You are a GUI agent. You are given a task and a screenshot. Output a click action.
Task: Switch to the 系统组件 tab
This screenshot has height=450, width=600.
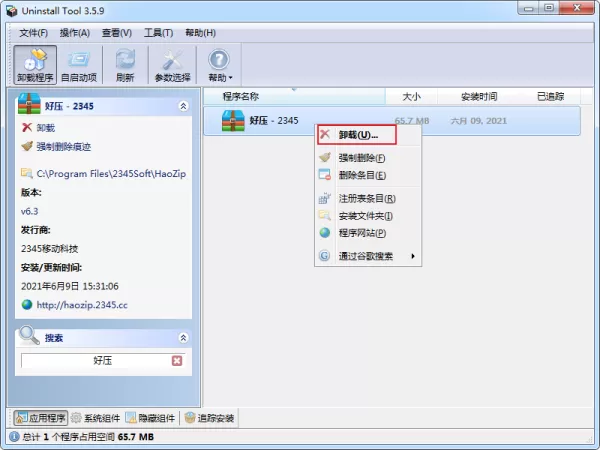(96, 418)
